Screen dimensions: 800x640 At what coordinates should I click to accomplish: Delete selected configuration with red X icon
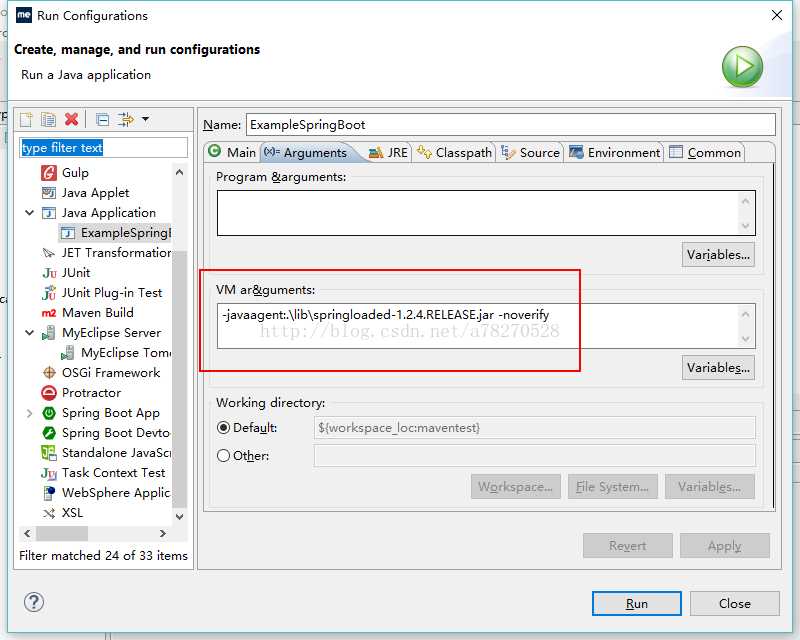(x=71, y=119)
